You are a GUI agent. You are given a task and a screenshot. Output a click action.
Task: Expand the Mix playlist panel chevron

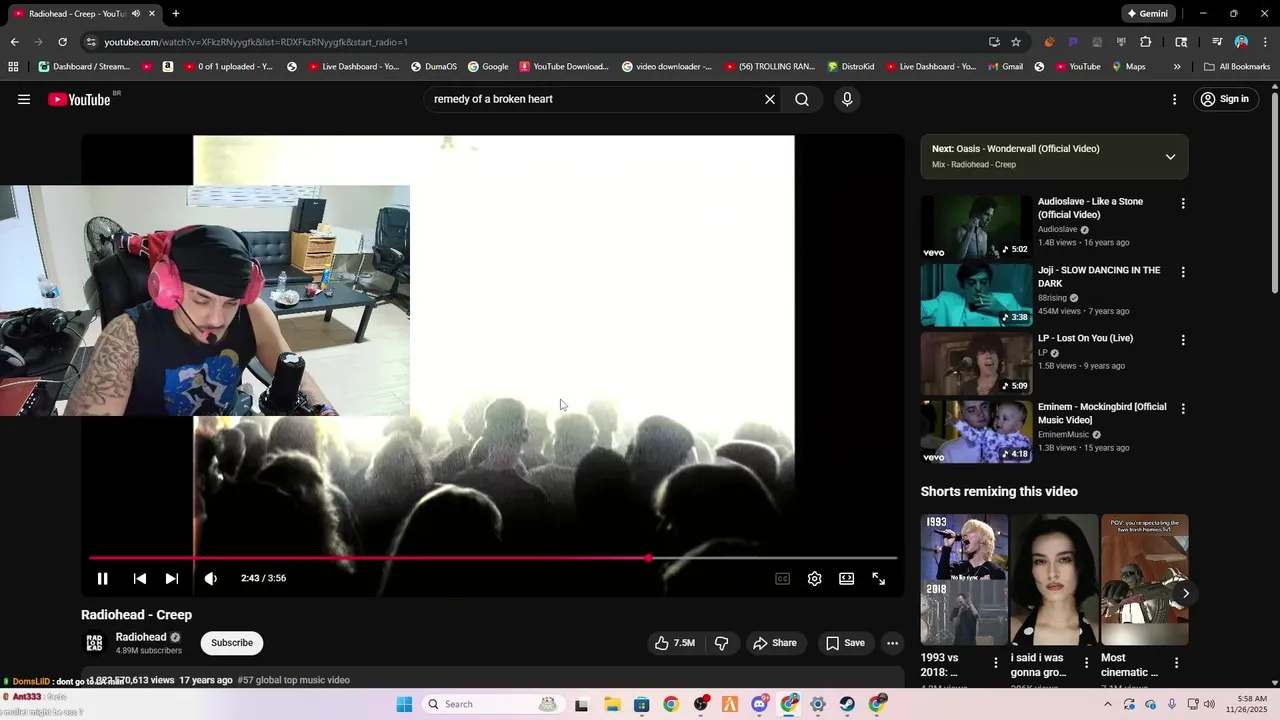pyautogui.click(x=1170, y=157)
